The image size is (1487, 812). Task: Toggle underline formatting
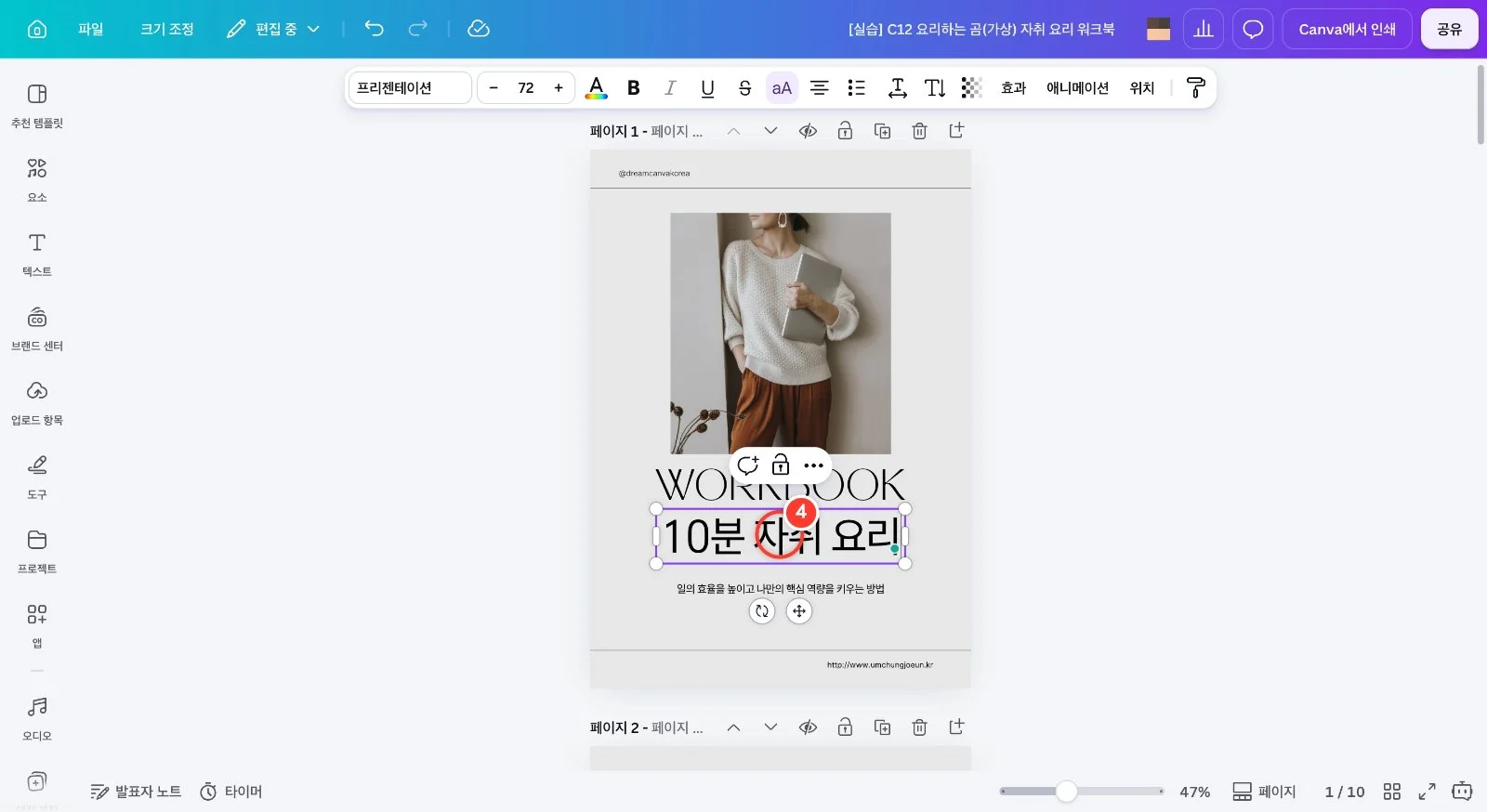(x=707, y=87)
